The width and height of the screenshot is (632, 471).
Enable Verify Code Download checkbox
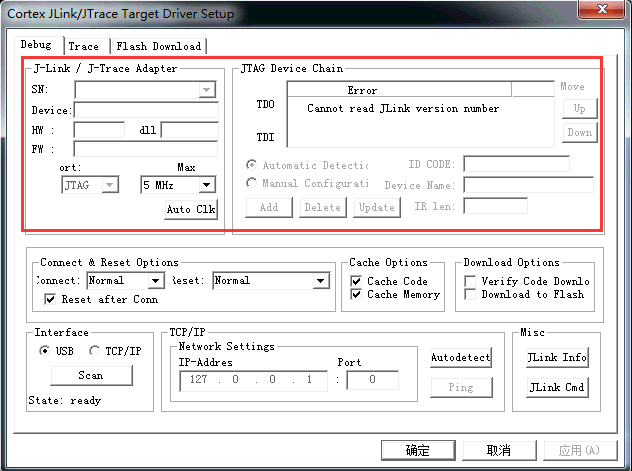click(x=470, y=281)
